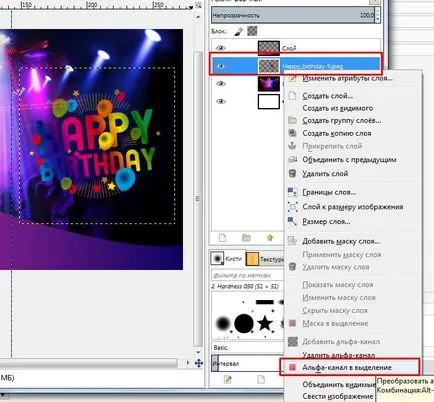
Task: Adjust the Непрозрачность opacity slider
Action: point(293,15)
